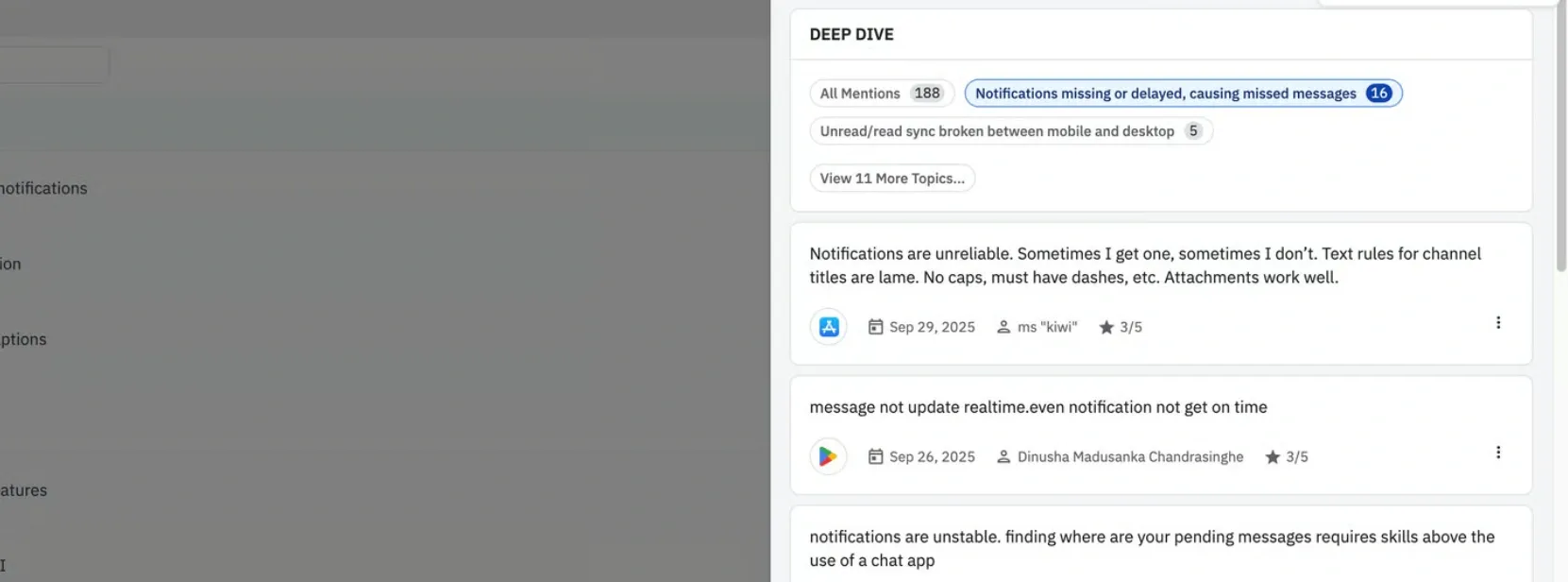Click the 16 count badge on selected topic
The image size is (1568, 582).
click(1378, 94)
